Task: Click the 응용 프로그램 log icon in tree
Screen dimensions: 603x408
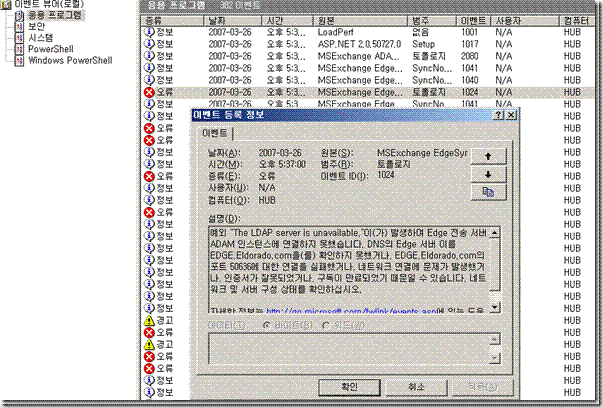Action: [20, 16]
